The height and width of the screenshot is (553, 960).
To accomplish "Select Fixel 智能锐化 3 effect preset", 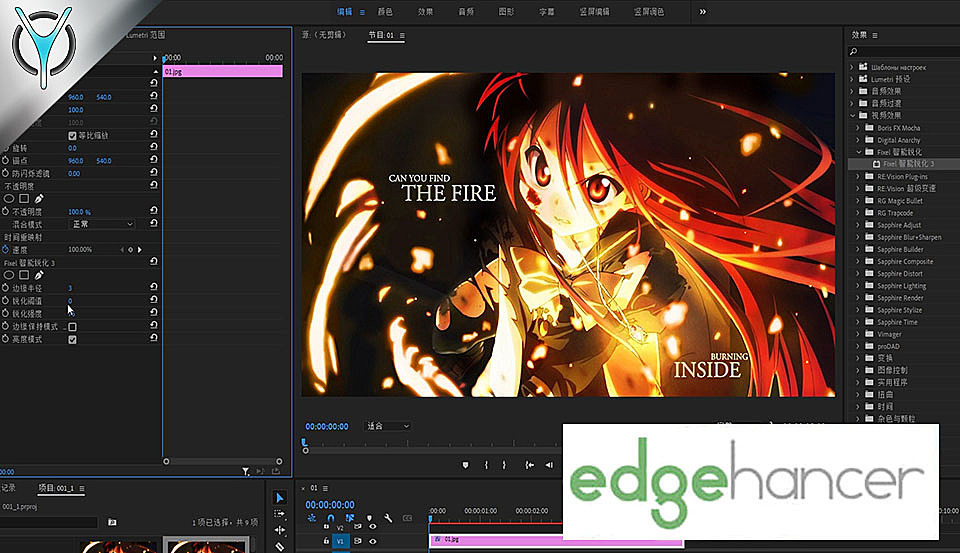I will [x=904, y=164].
